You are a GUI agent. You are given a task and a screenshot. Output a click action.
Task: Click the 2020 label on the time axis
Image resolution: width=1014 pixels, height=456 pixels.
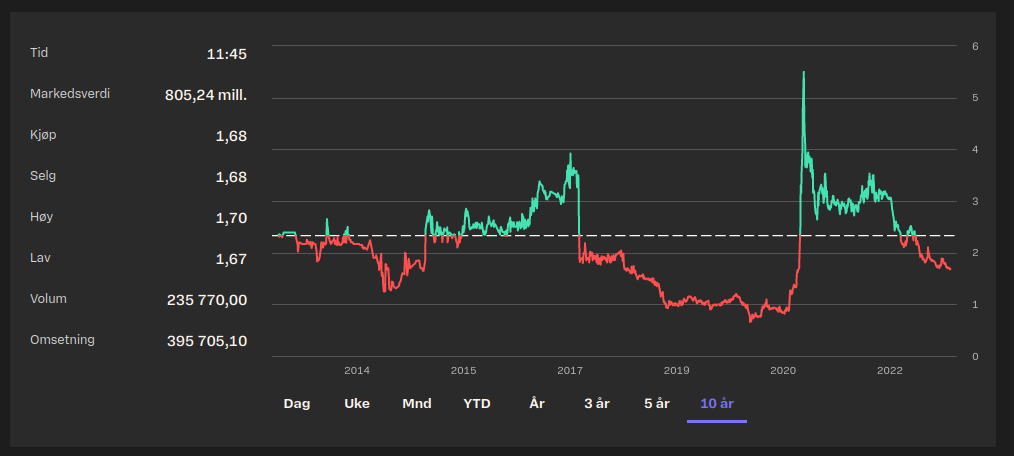[783, 371]
